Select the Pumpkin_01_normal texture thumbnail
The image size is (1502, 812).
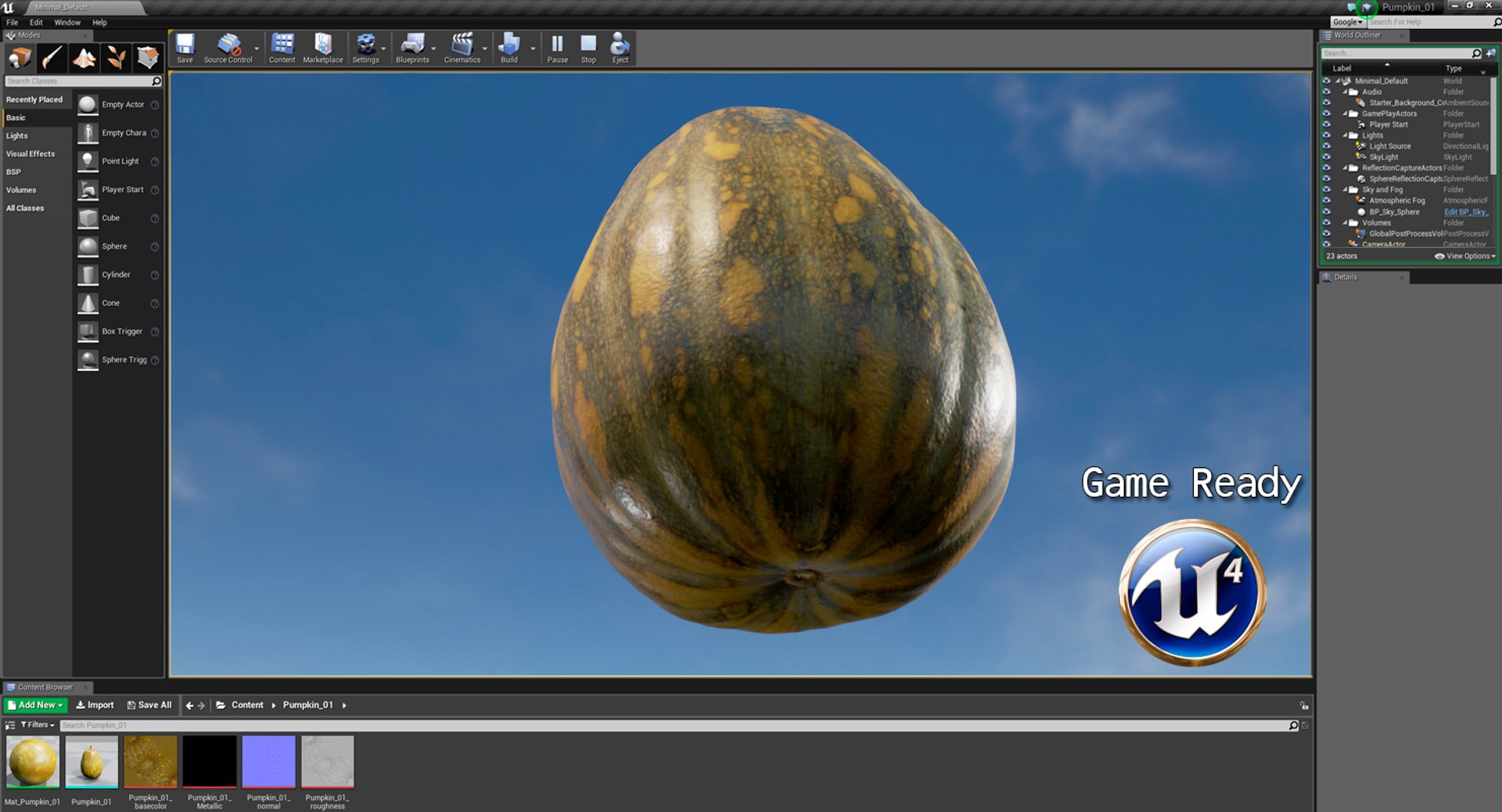point(268,761)
